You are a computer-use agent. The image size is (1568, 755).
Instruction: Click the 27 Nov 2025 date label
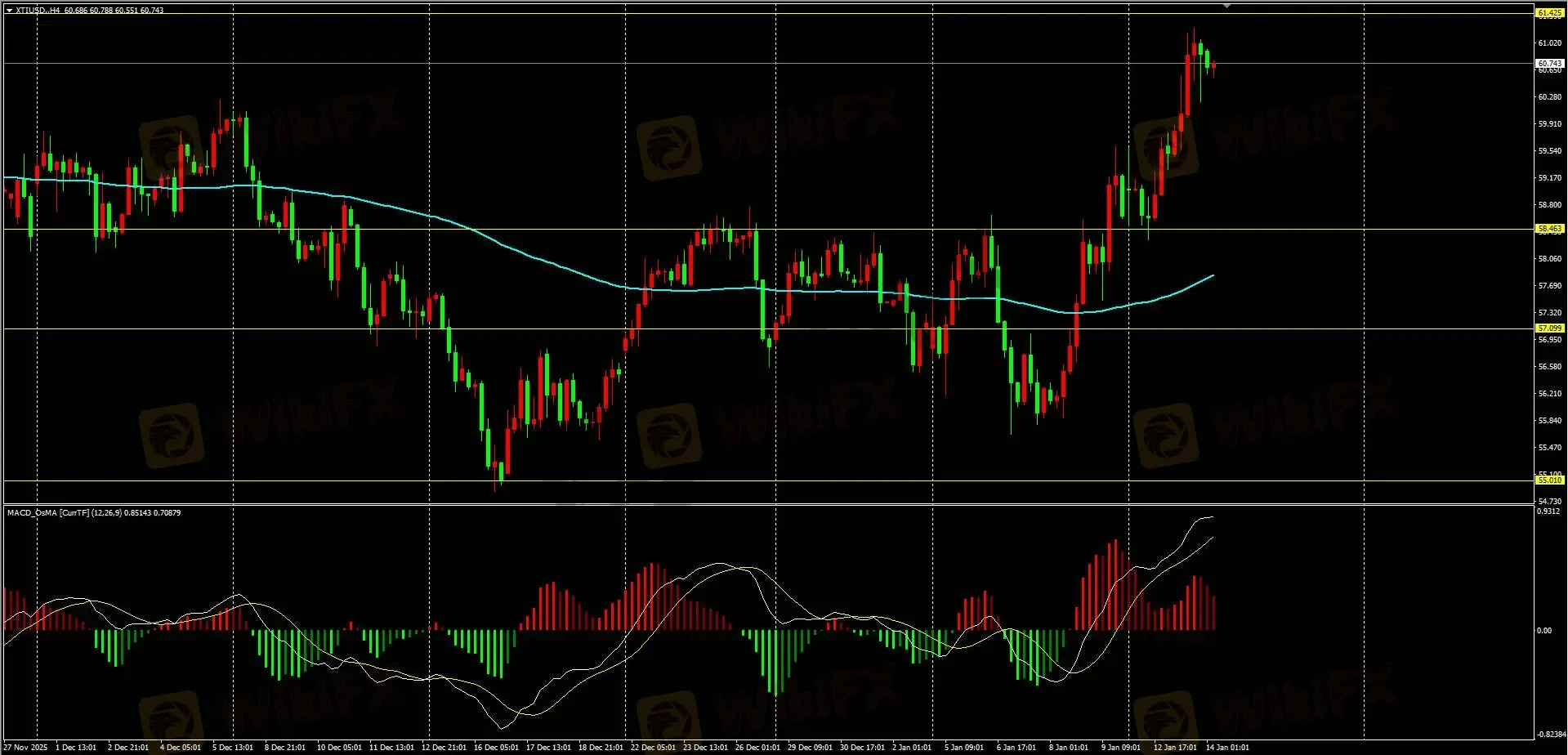25,748
